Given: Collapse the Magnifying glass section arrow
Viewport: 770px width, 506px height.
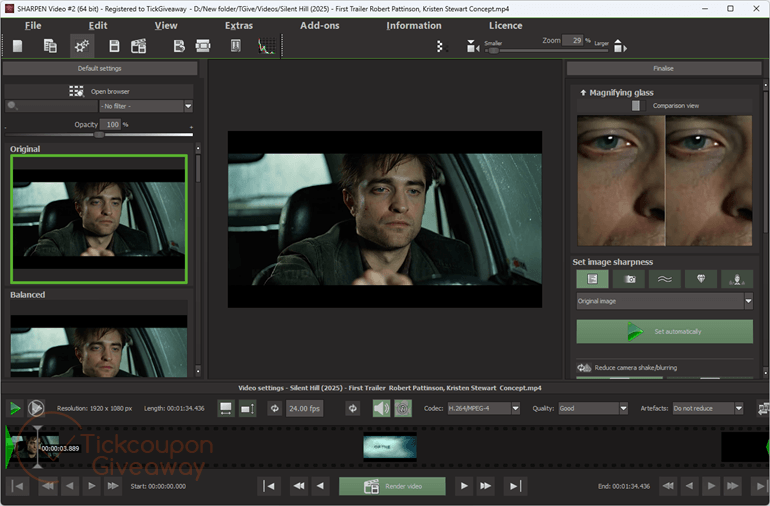Looking at the screenshot, I should pos(583,93).
